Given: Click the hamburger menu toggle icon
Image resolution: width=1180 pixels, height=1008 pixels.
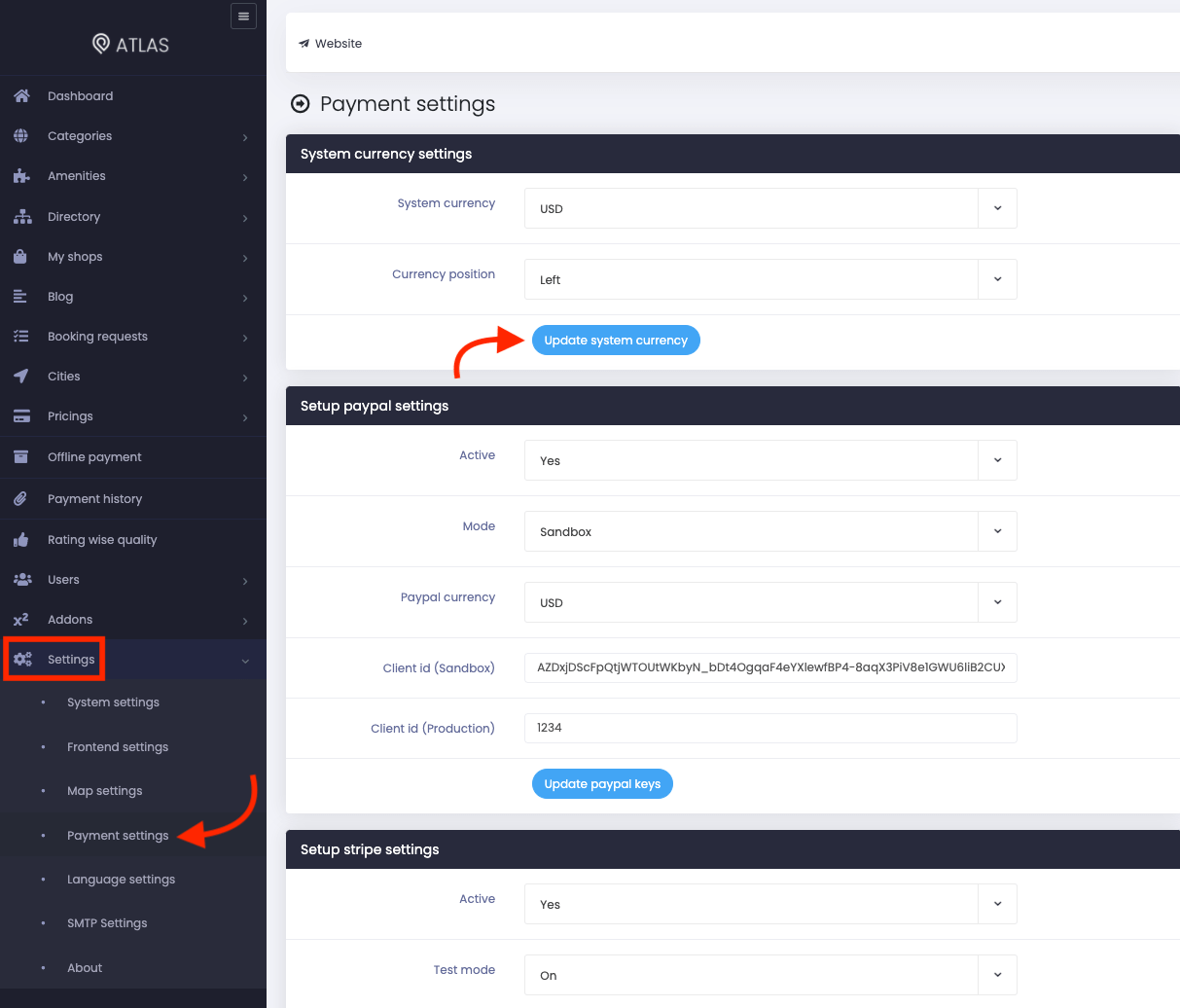Looking at the screenshot, I should 243,17.
